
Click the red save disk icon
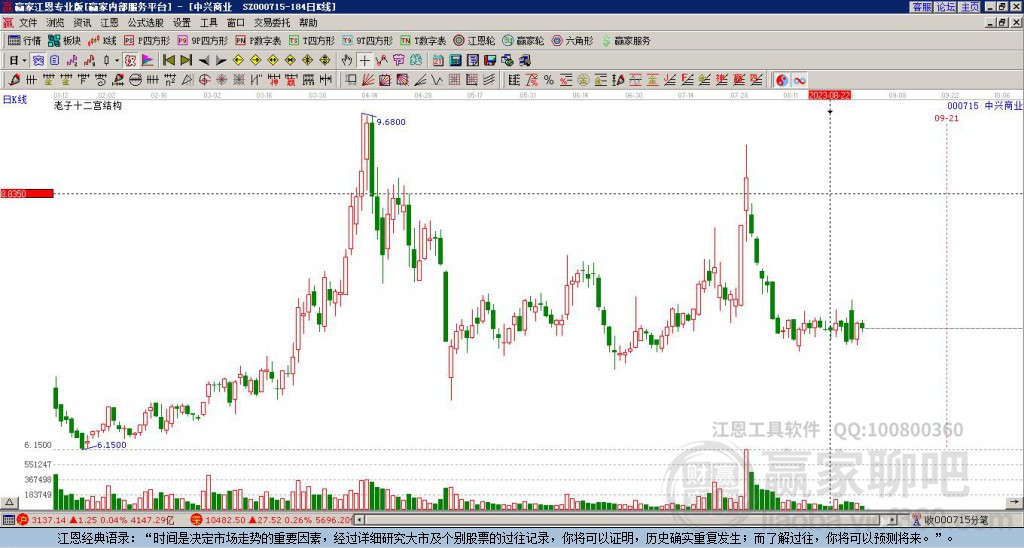[490, 61]
